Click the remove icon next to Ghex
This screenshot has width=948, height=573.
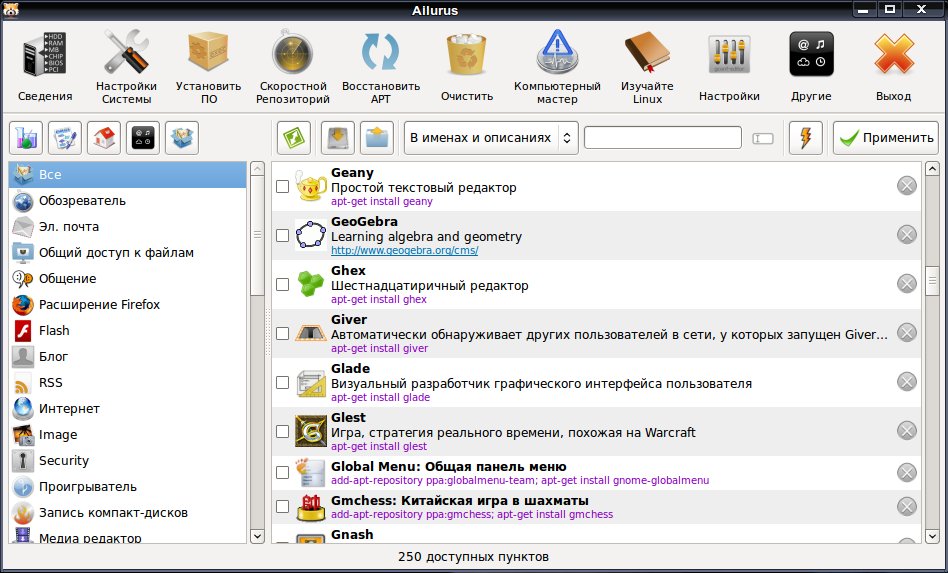pos(906,283)
